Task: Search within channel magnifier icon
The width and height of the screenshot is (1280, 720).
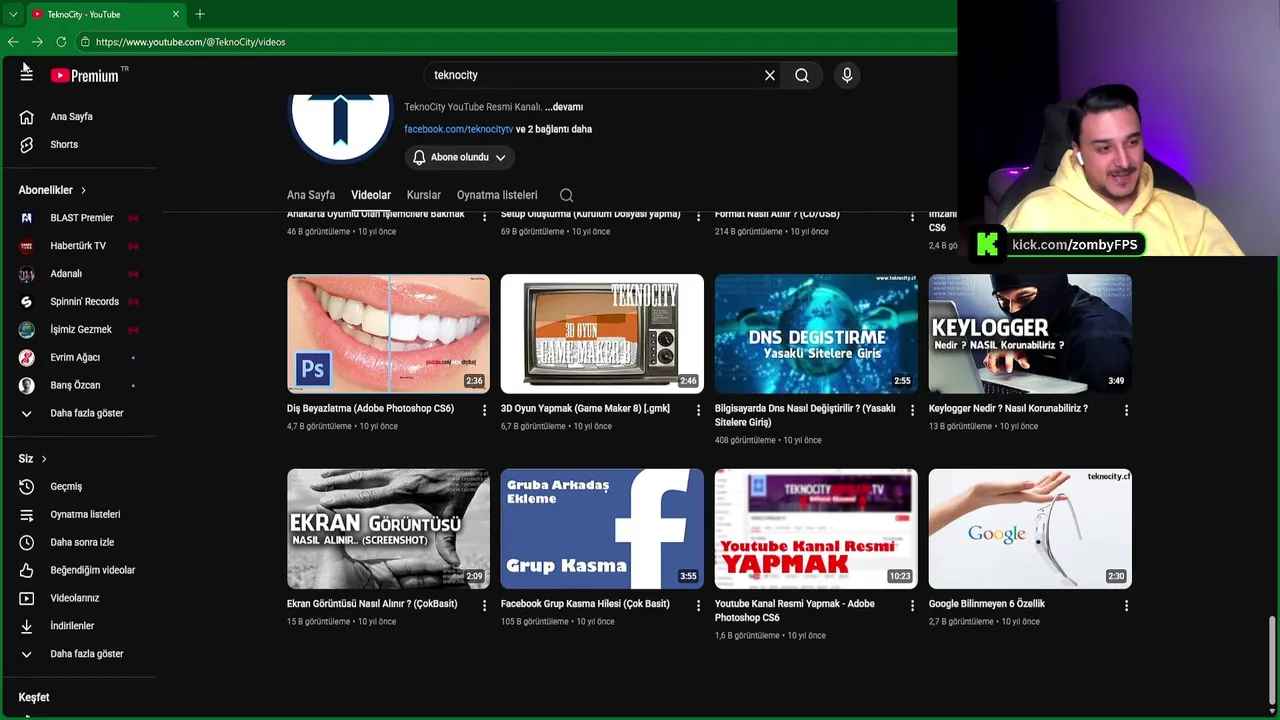Action: click(567, 195)
